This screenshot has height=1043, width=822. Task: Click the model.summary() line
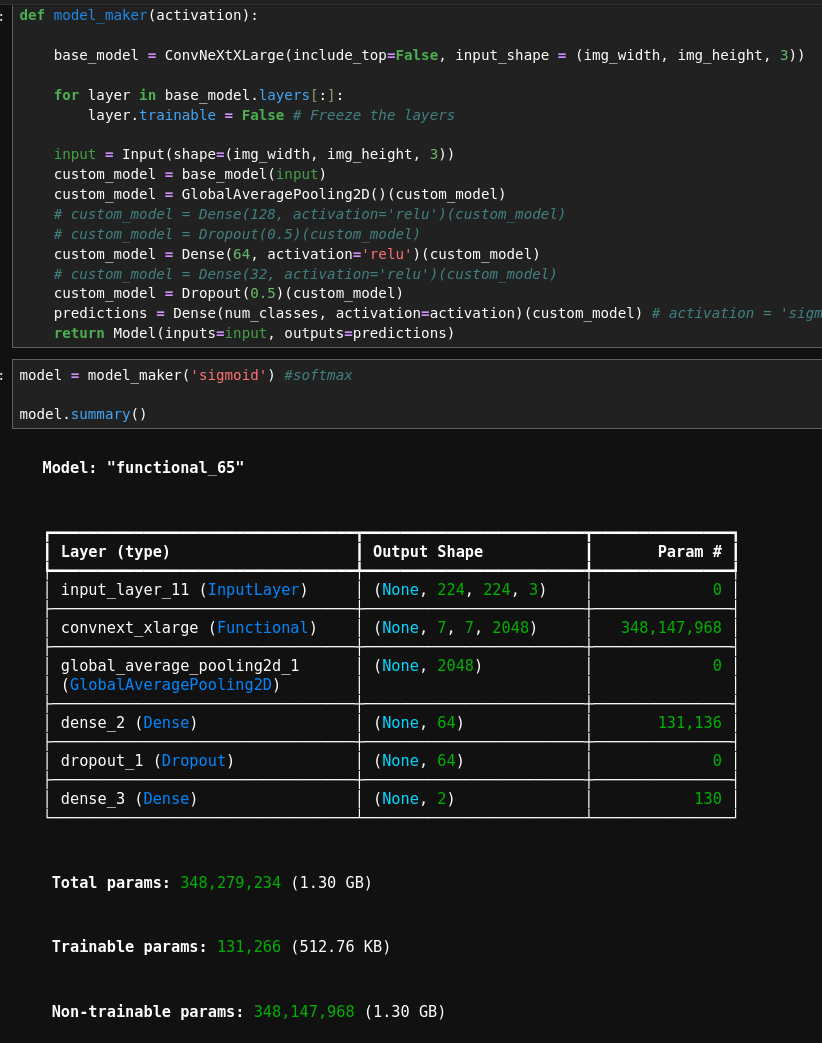(83, 414)
